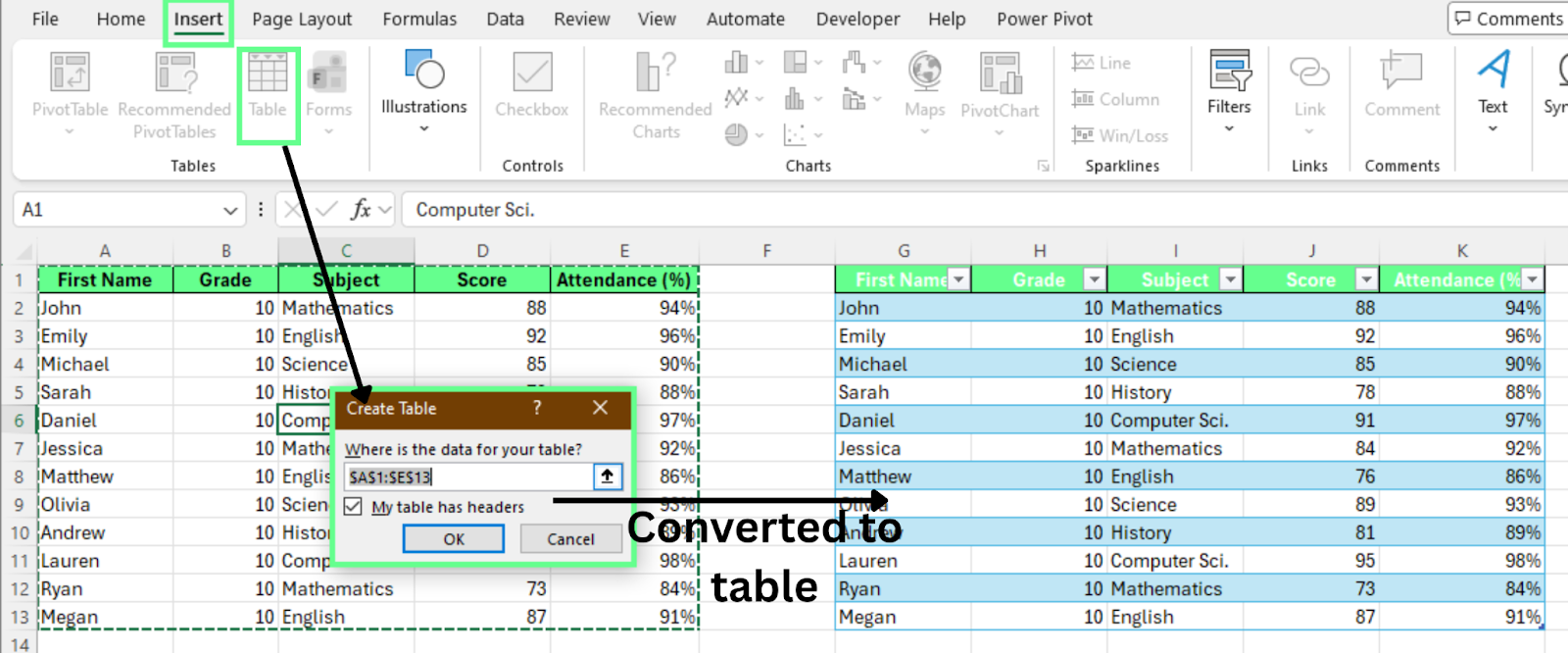Uncheck My table has headers

tap(354, 507)
